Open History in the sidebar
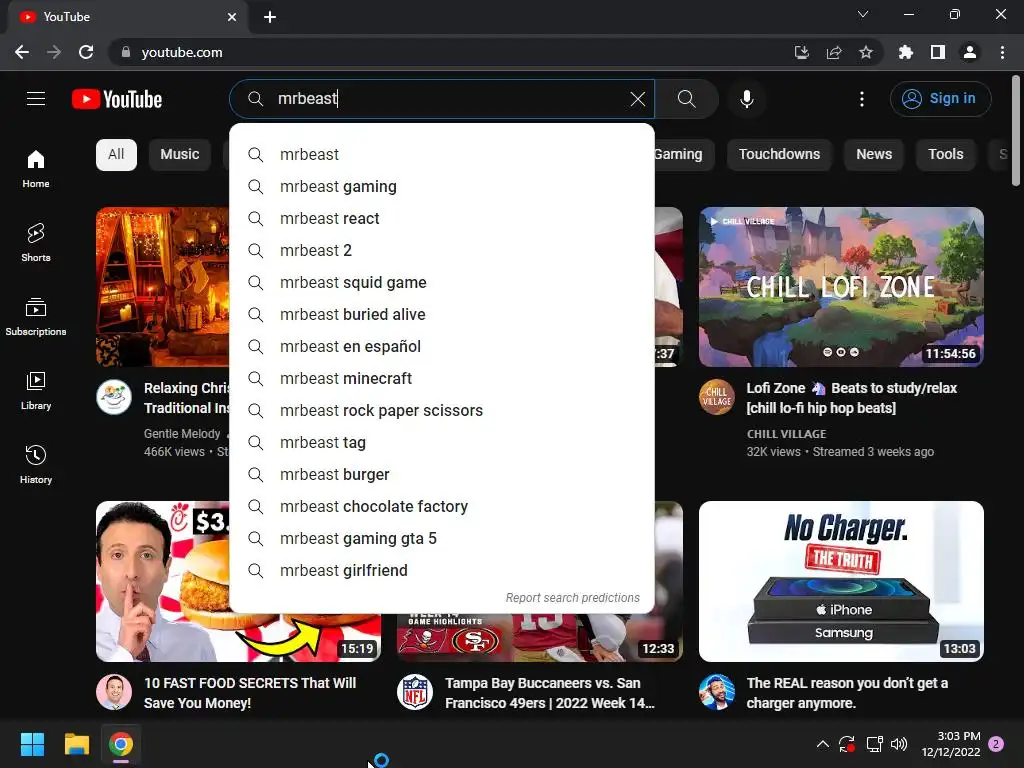The width and height of the screenshot is (1024, 768). [x=36, y=464]
